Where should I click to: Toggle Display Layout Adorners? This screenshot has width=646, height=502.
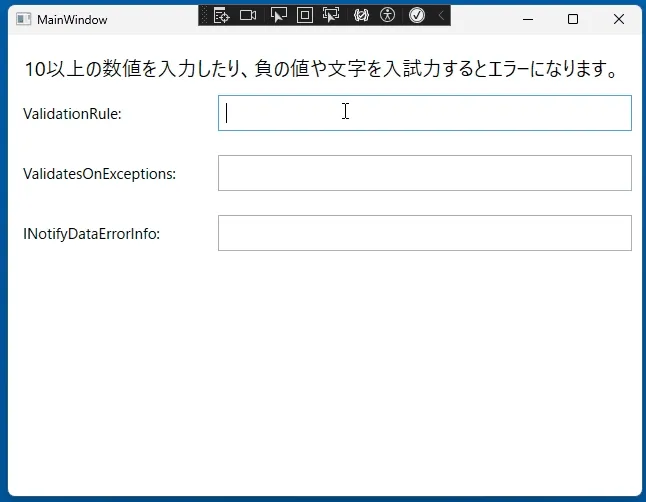(x=305, y=16)
